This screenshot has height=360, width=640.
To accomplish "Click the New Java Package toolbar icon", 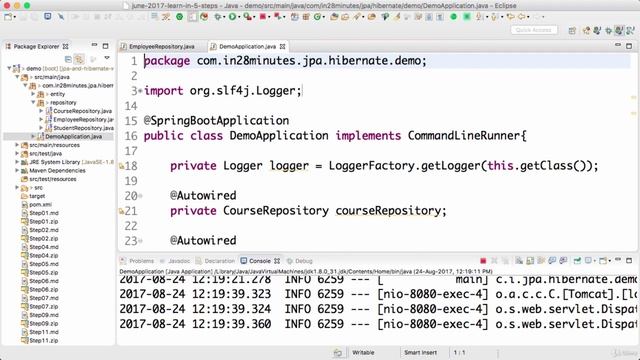I will tap(306, 17).
